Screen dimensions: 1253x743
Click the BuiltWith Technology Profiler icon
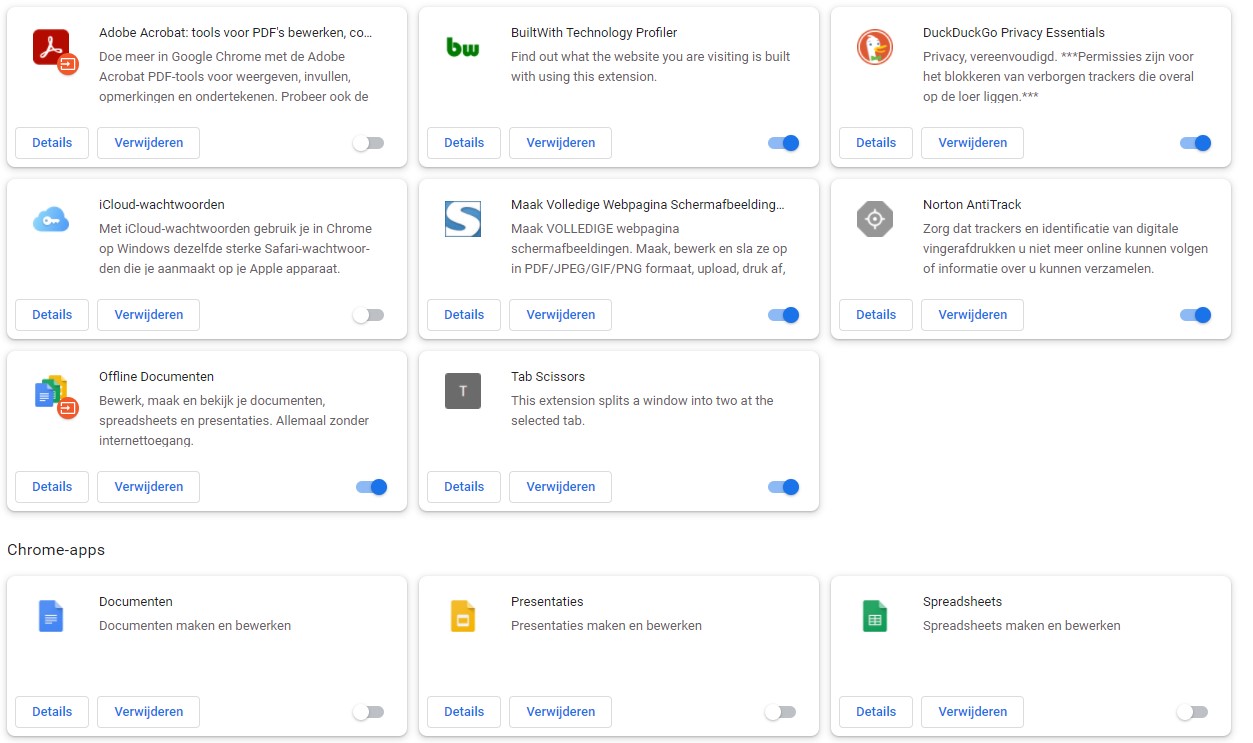tap(463, 47)
